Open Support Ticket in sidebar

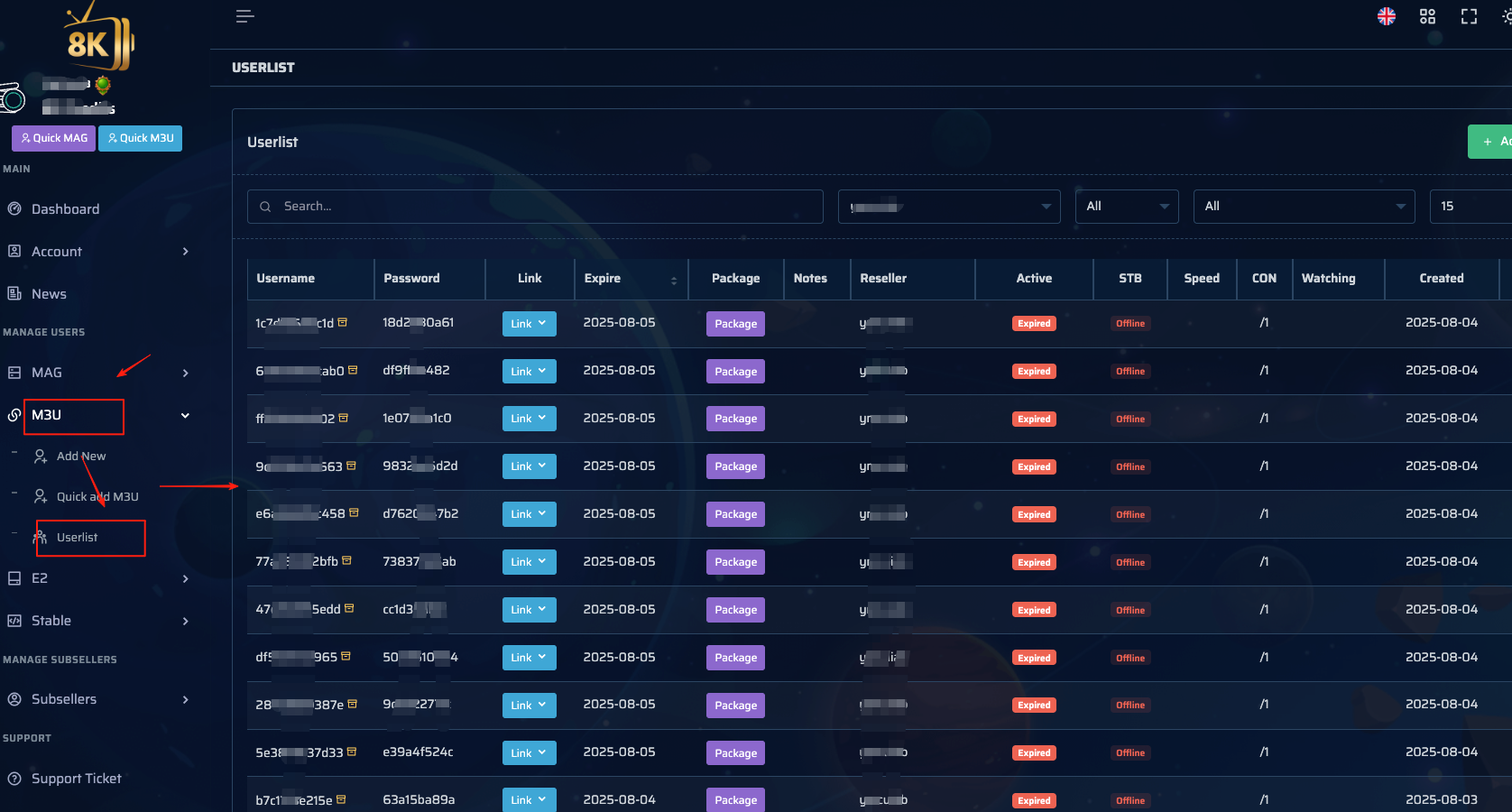click(76, 779)
